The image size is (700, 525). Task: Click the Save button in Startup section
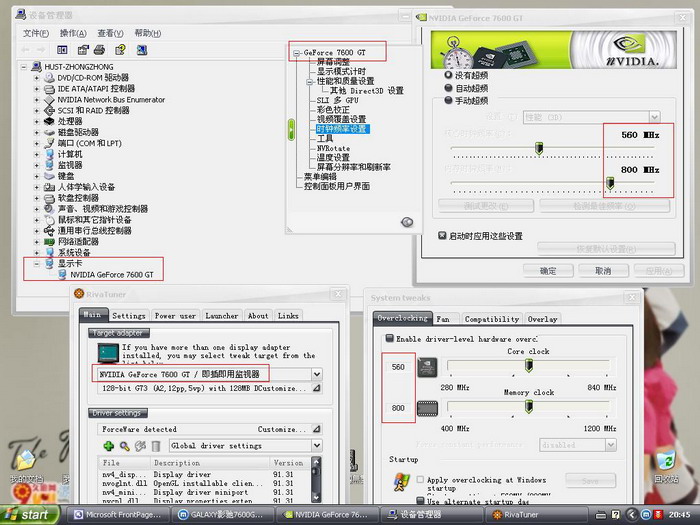[590, 481]
